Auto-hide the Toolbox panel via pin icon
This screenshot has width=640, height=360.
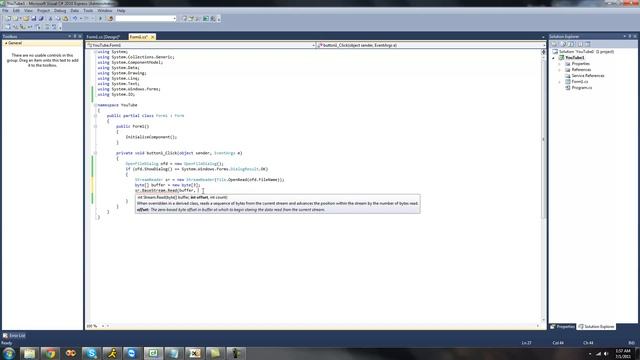[x=75, y=36]
